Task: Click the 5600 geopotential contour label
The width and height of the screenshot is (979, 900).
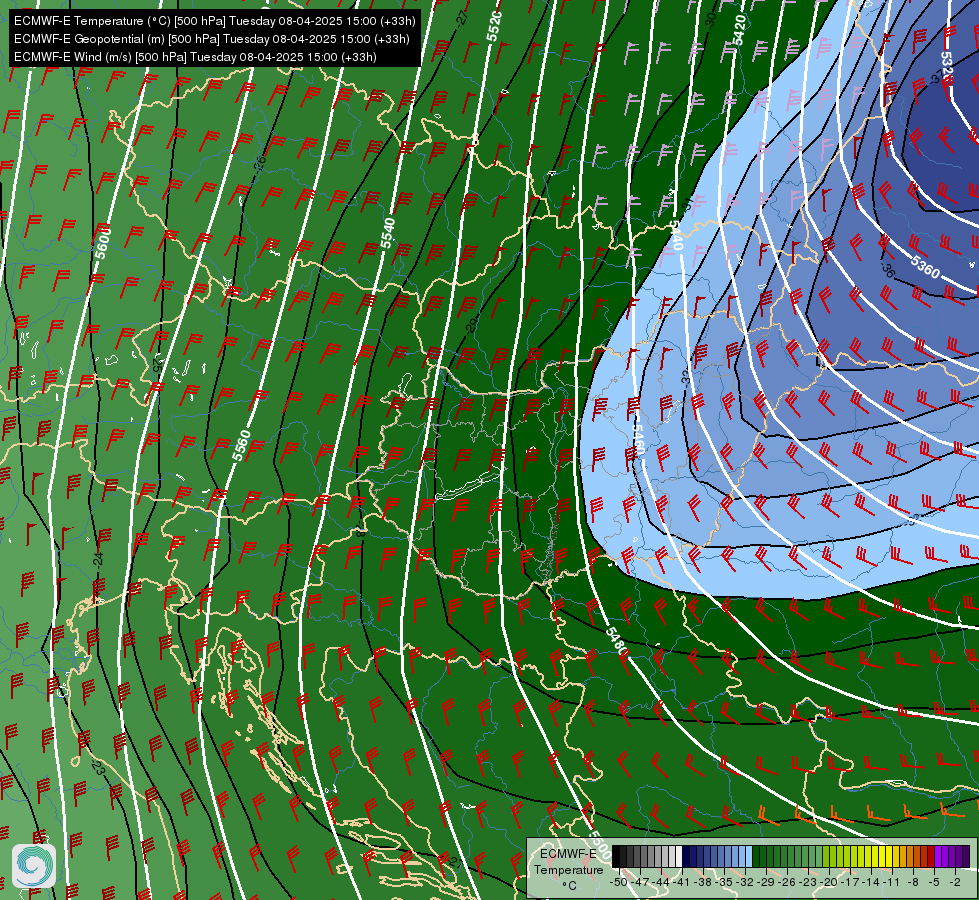Action: [102, 242]
